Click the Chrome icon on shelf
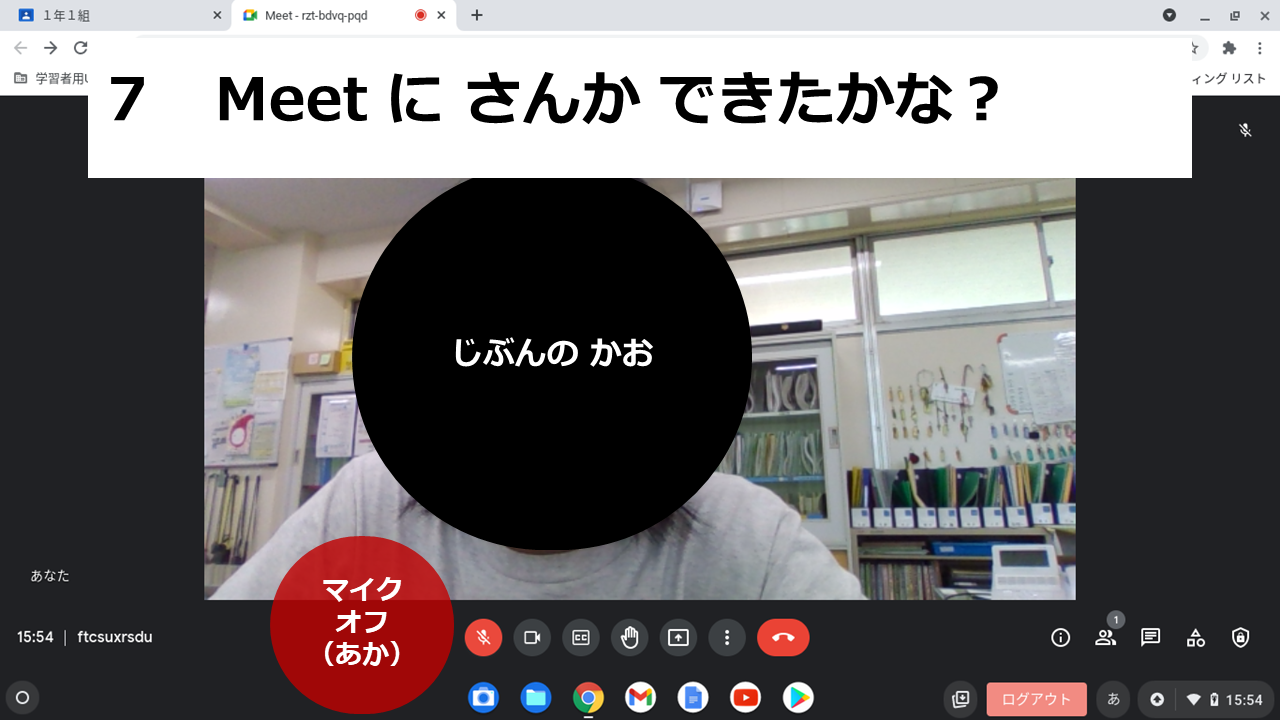Viewport: 1280px width, 720px height. click(x=588, y=697)
